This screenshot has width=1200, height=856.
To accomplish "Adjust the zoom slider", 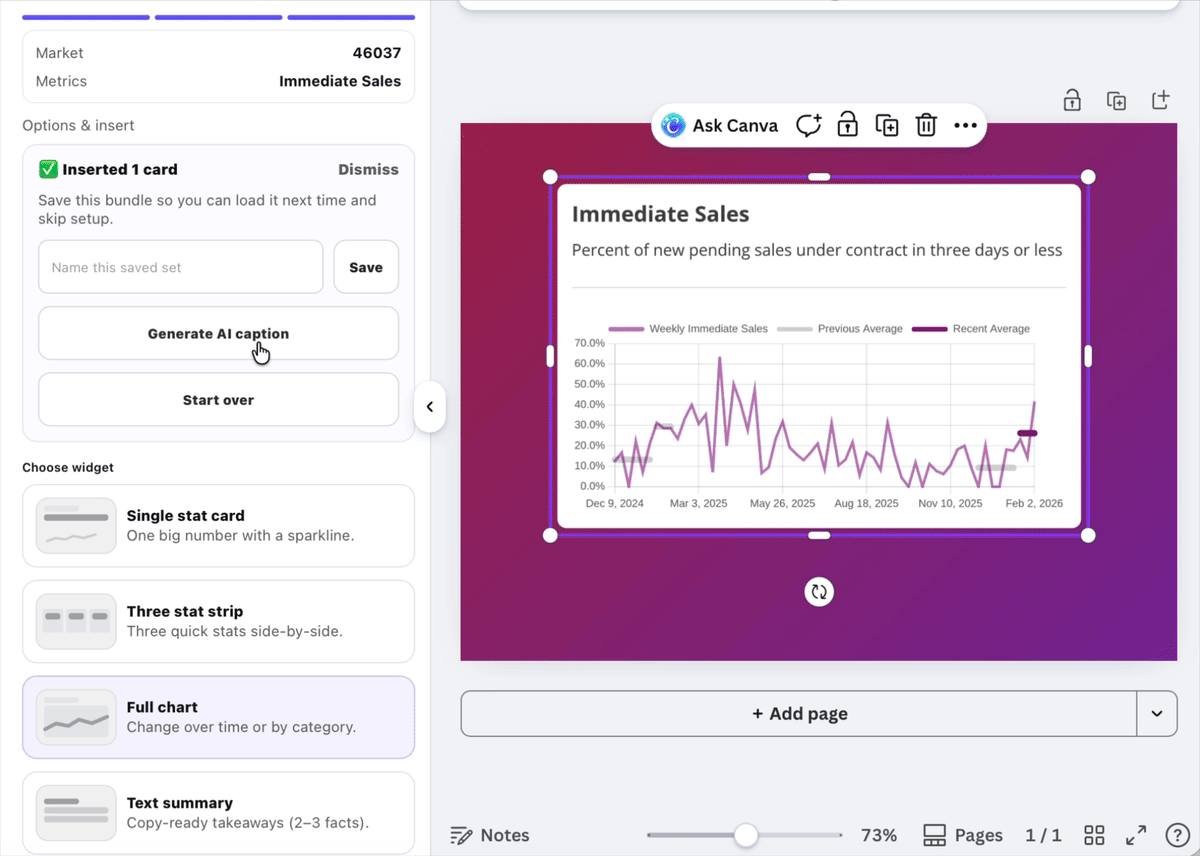I will (x=744, y=835).
